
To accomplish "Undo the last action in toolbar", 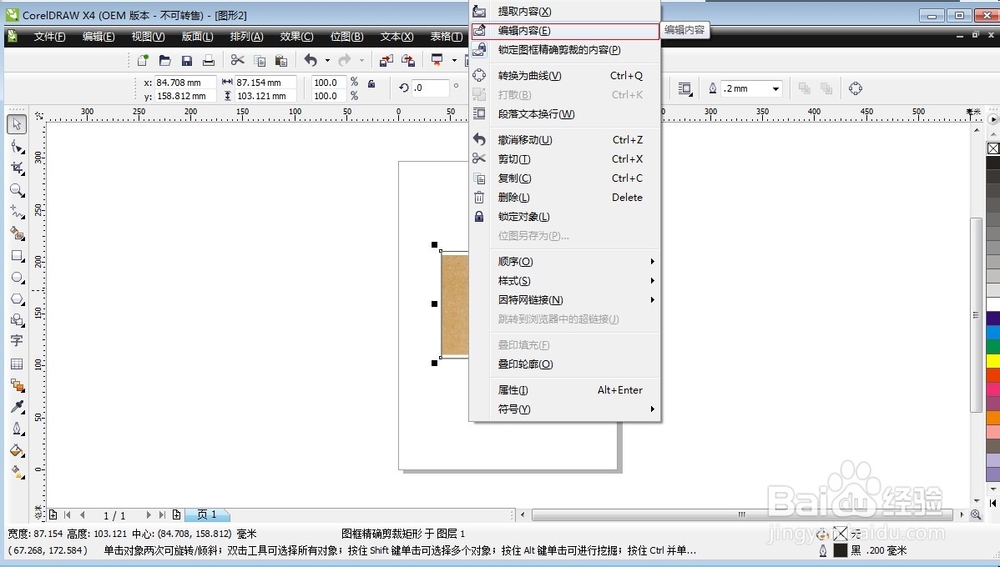I will [x=311, y=61].
